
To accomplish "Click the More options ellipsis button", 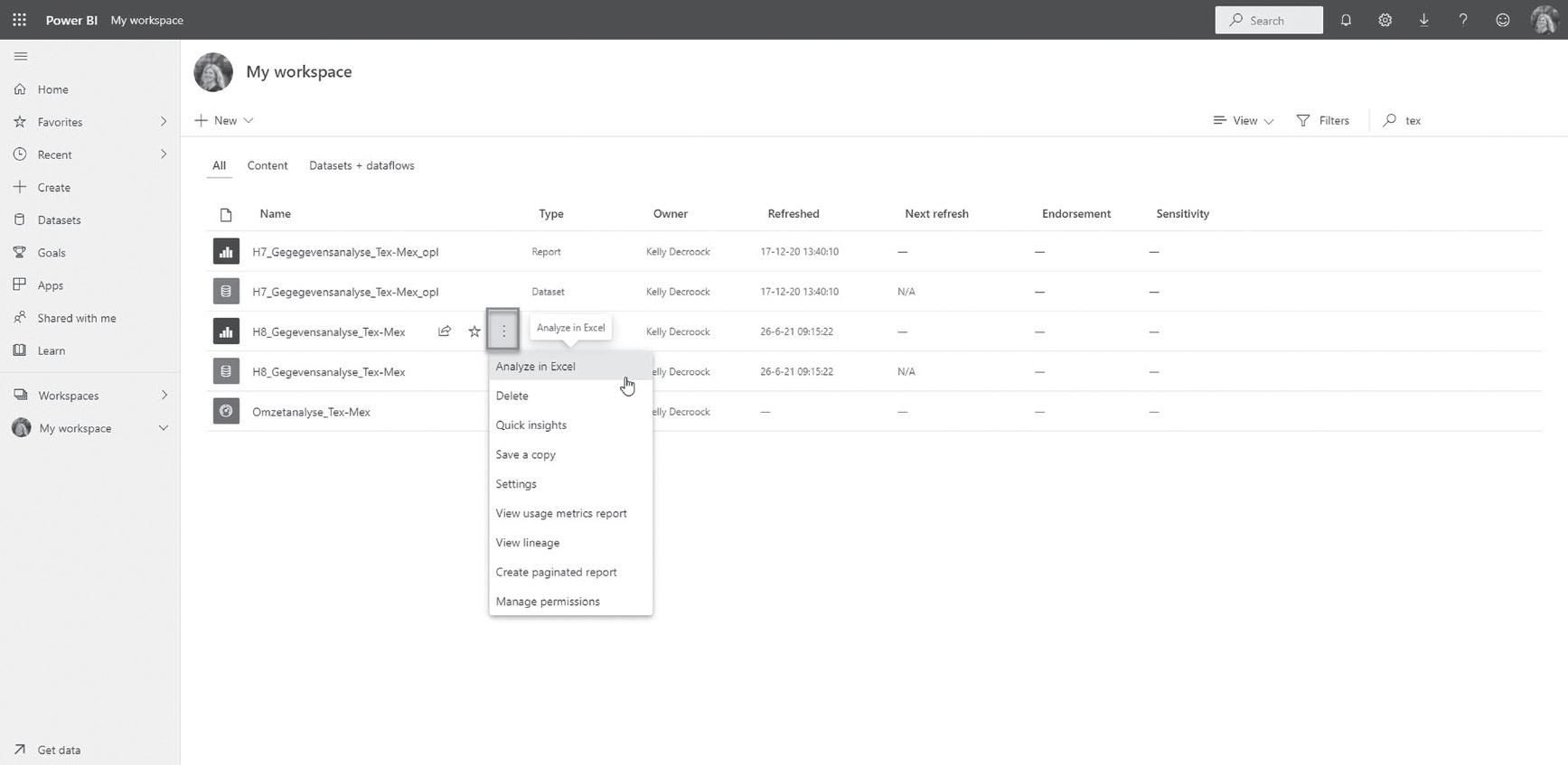I will (x=503, y=331).
